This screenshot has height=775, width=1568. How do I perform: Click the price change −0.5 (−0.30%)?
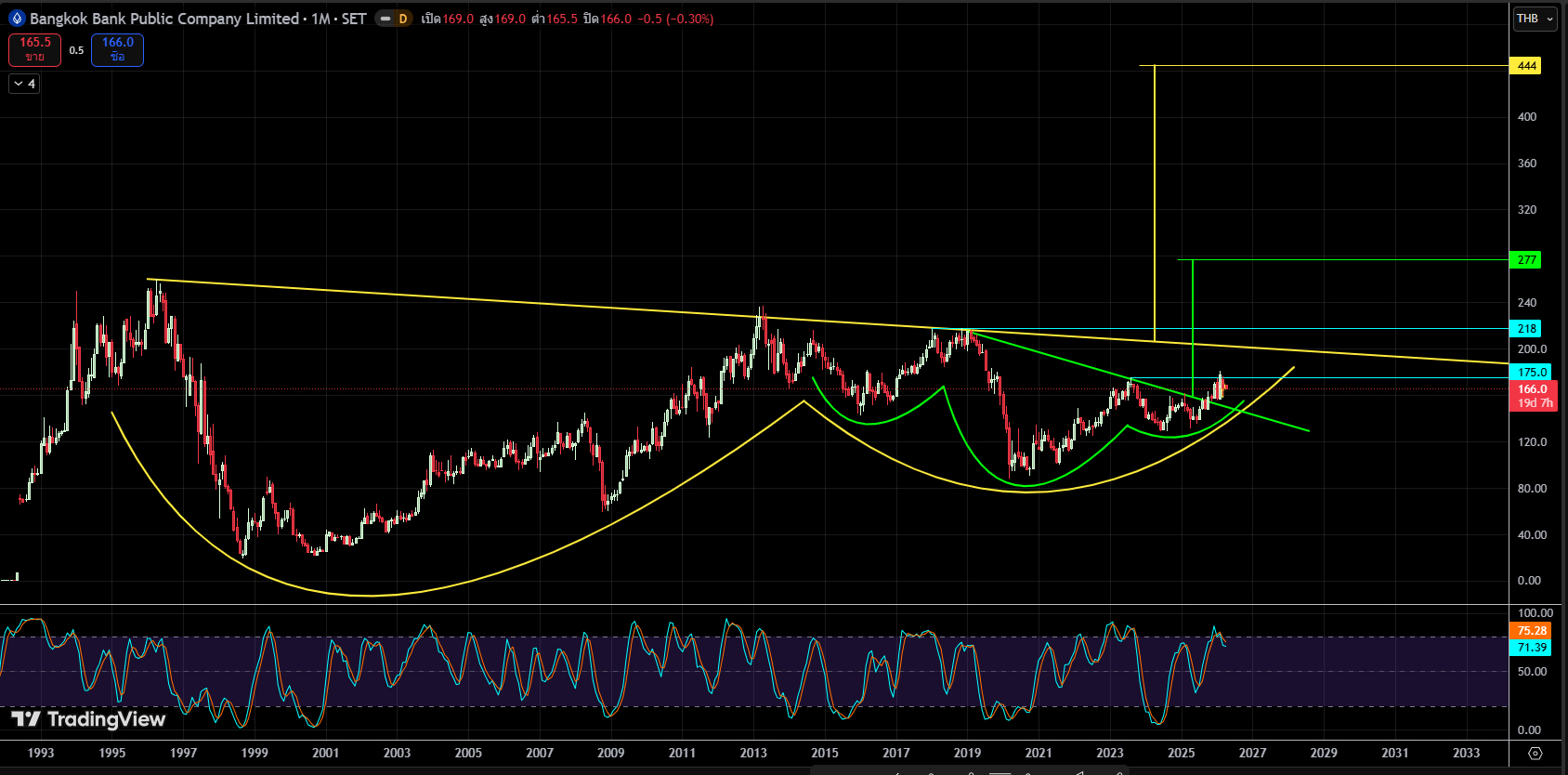675,19
